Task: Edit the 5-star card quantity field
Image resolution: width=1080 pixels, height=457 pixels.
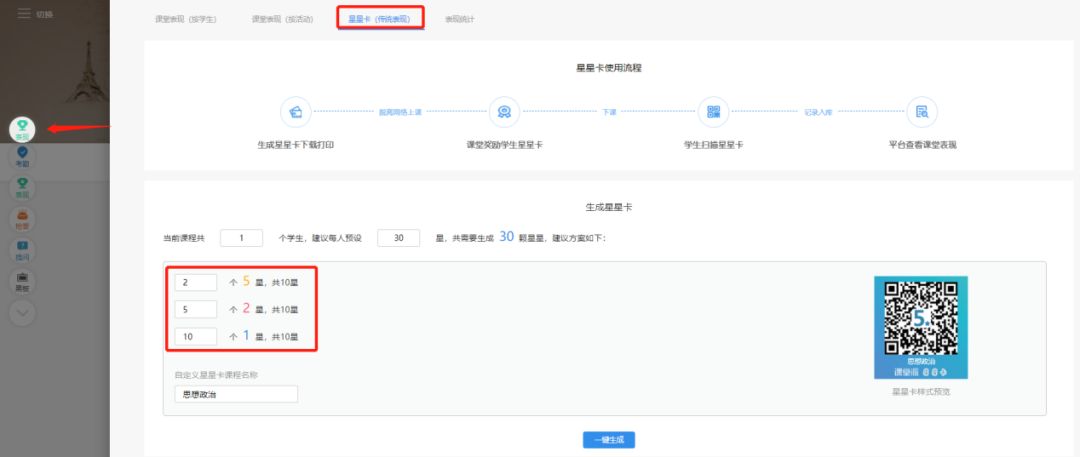Action: pos(196,282)
